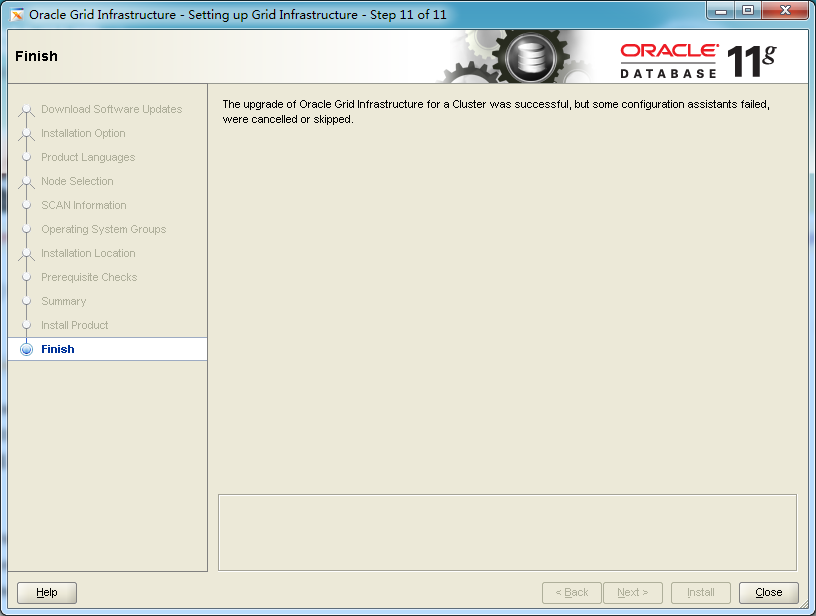Viewport: 816px width, 616px height.
Task: Click the Oracle installer title bar icon
Action: (17, 15)
